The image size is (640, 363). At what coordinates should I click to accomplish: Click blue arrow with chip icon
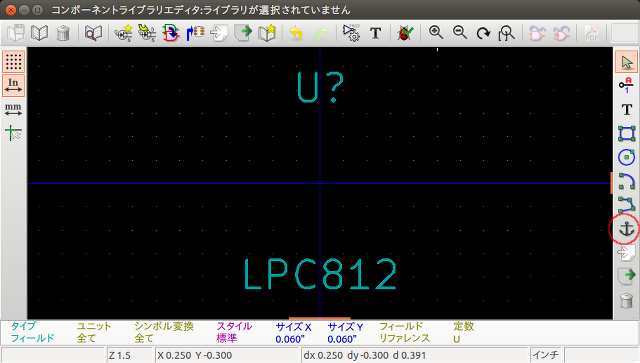pyautogui.click(x=195, y=33)
